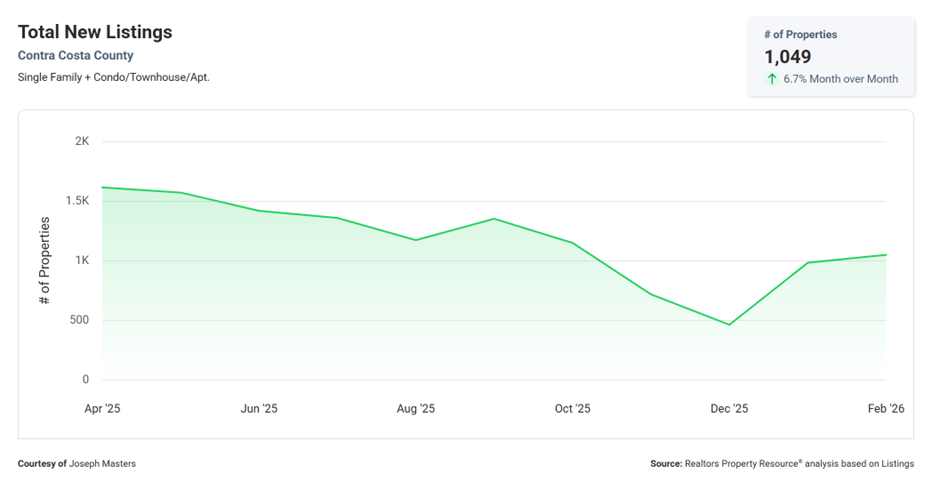Click the 1,049 properties value
The image size is (932, 489).
click(x=788, y=57)
